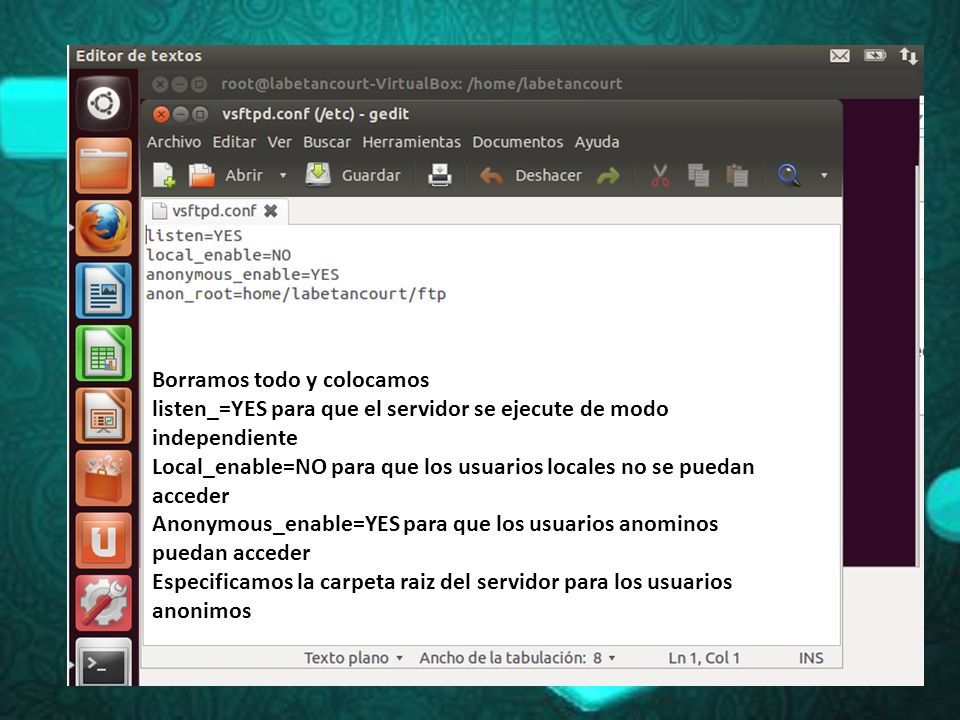The image size is (960, 720).
Task: Open LibreOffice Calc from launcher
Action: click(103, 353)
